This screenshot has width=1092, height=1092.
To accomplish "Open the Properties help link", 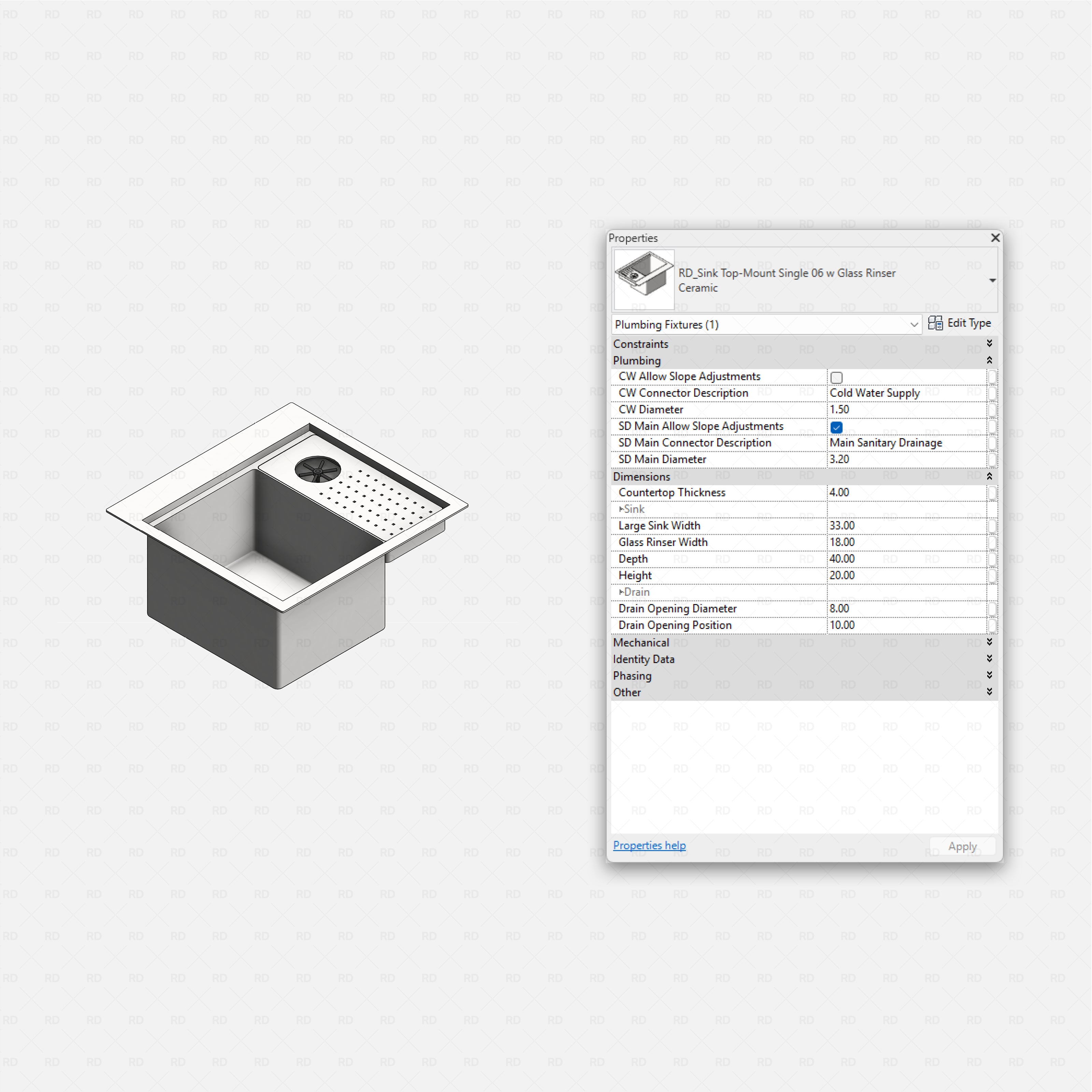I will tap(649, 845).
